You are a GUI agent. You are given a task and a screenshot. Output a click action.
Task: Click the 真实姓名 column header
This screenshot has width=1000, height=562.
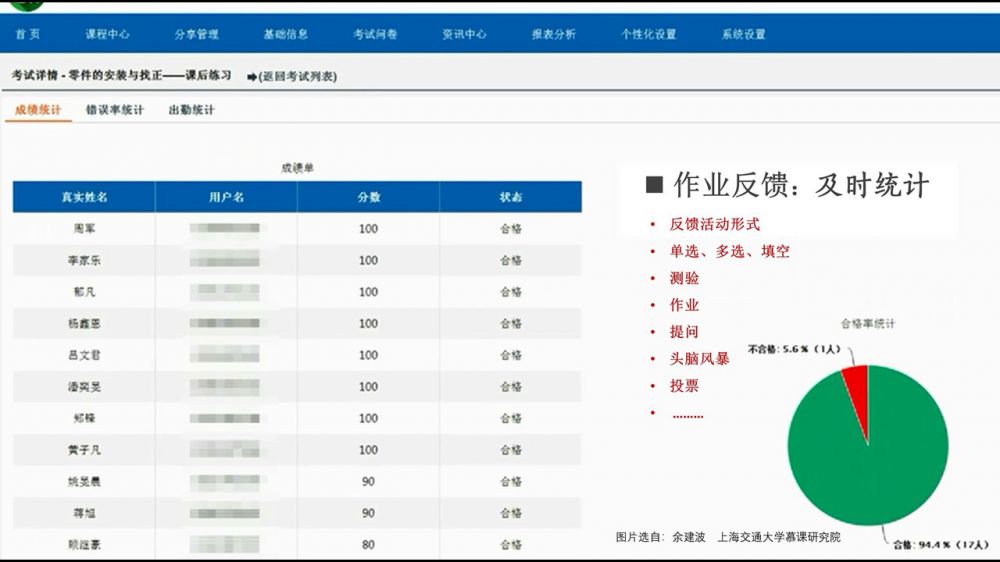84,197
